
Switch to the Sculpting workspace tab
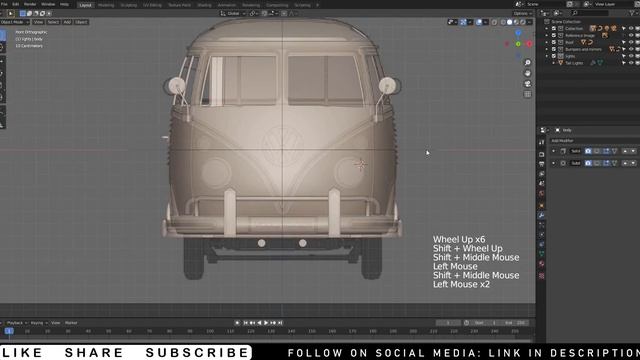[129, 5]
